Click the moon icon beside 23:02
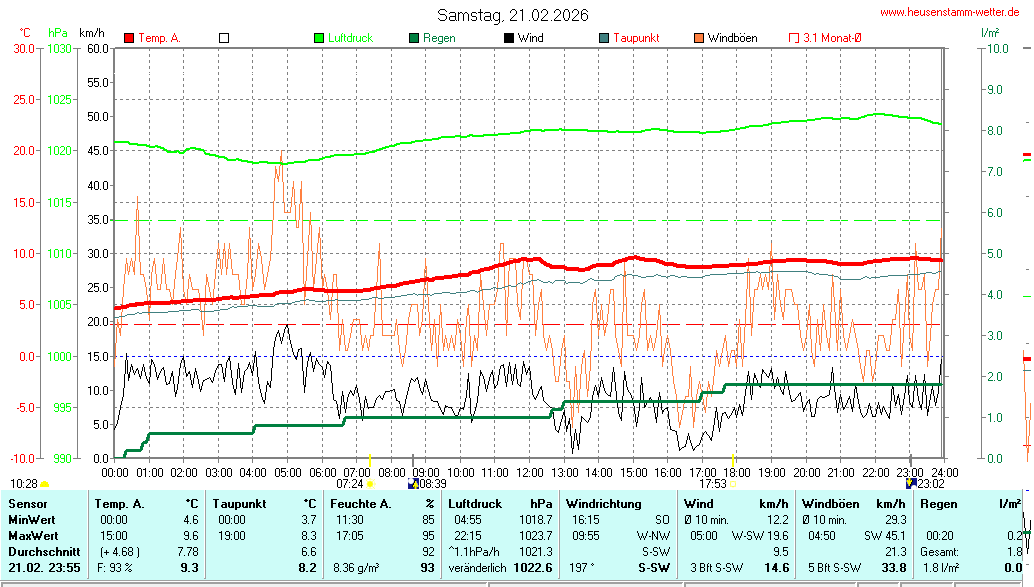 pos(911,483)
